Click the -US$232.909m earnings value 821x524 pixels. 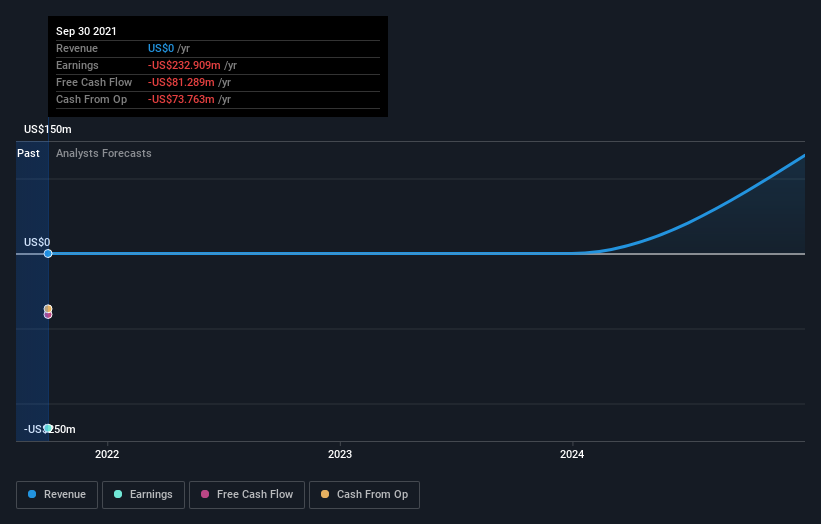pyautogui.click(x=184, y=65)
